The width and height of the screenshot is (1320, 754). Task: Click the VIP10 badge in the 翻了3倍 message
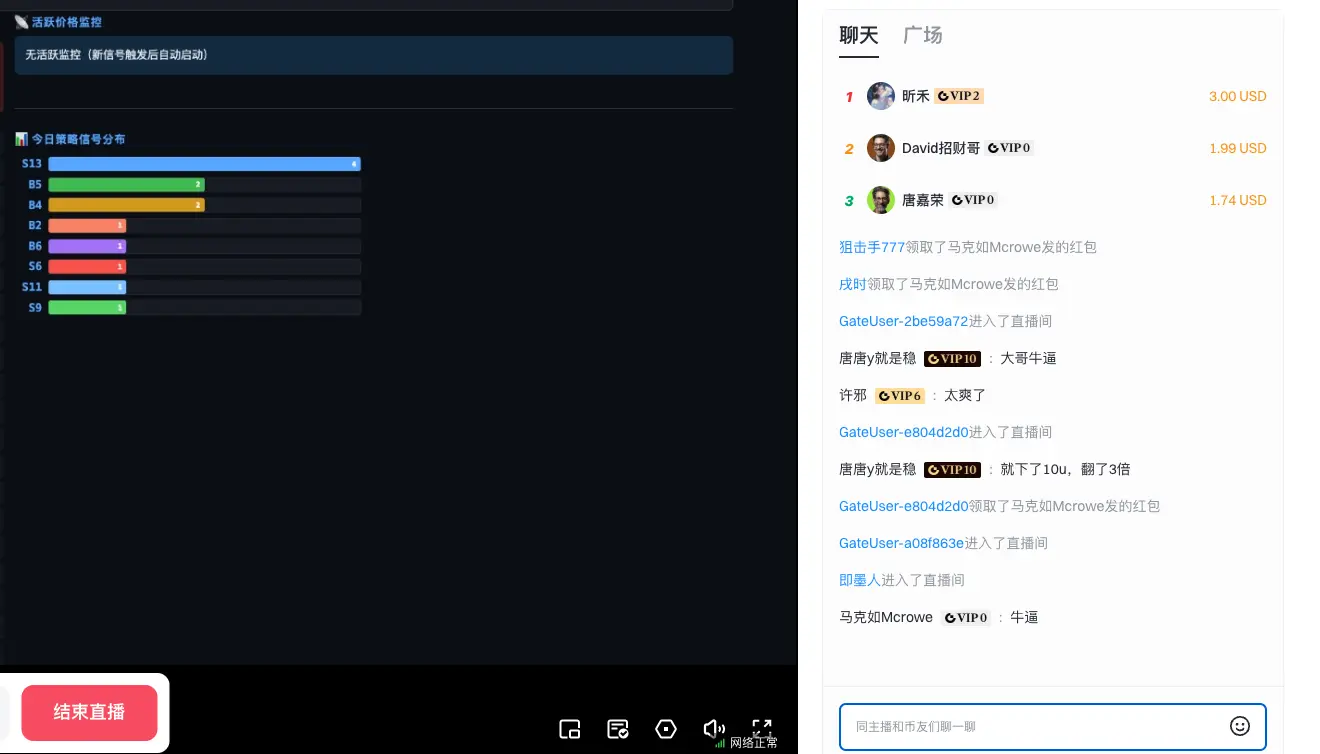(x=952, y=469)
